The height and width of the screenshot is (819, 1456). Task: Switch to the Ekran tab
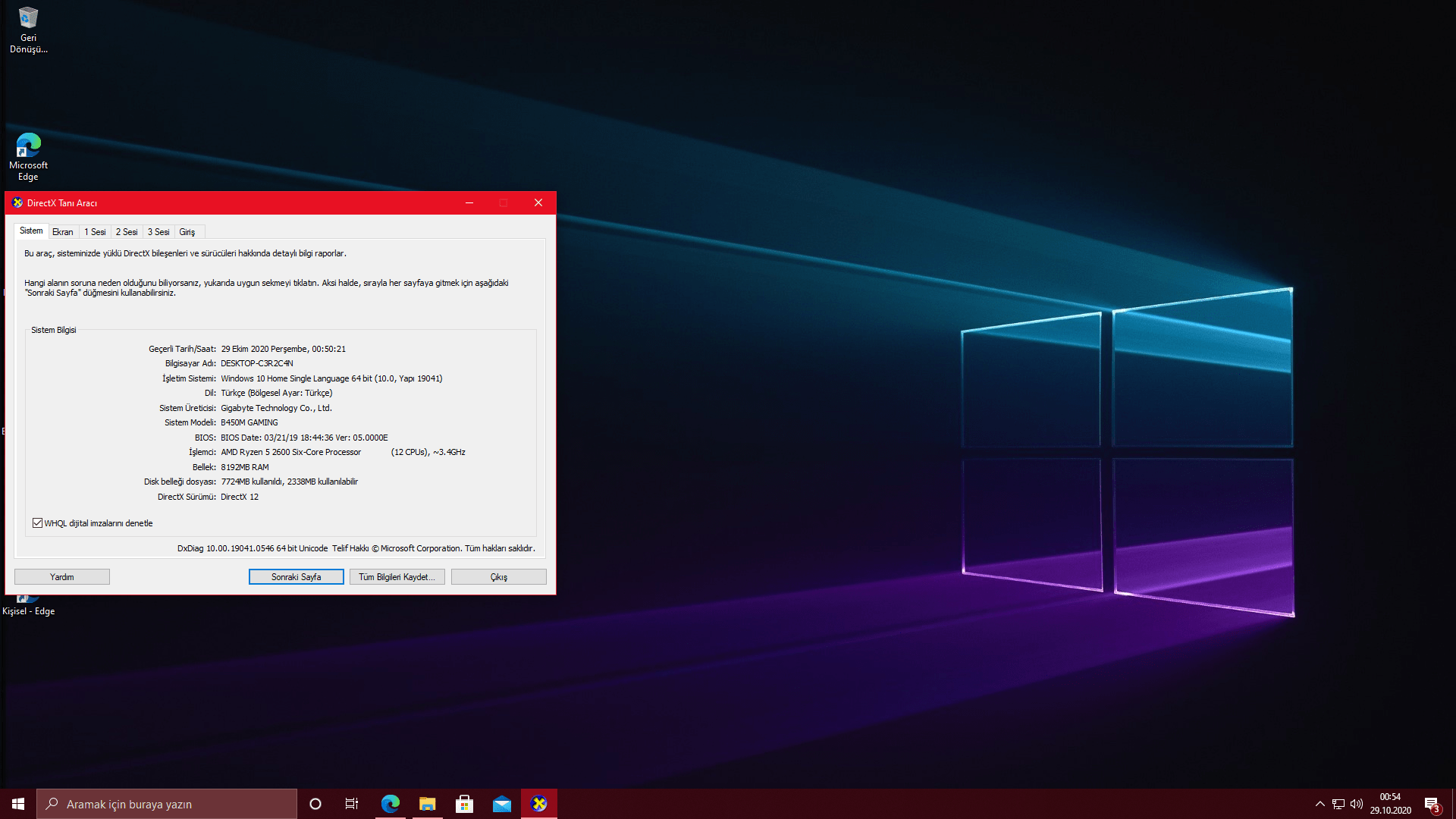[x=63, y=232]
